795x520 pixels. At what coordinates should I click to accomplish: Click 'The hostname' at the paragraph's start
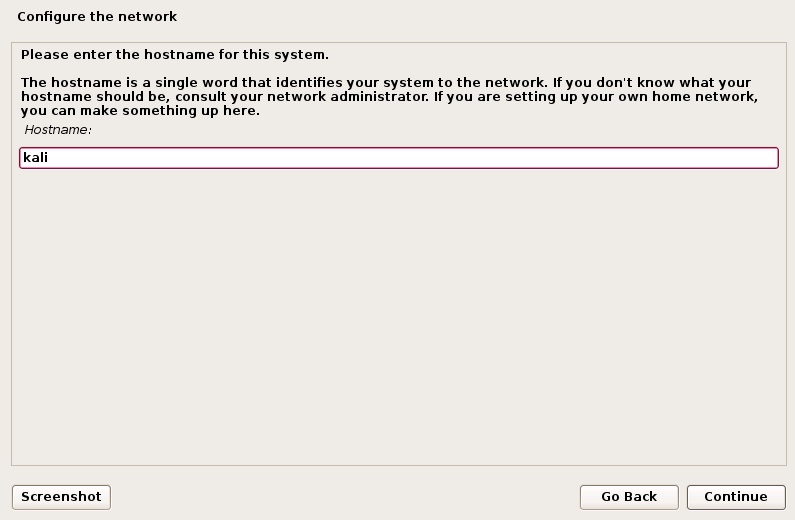[71, 83]
